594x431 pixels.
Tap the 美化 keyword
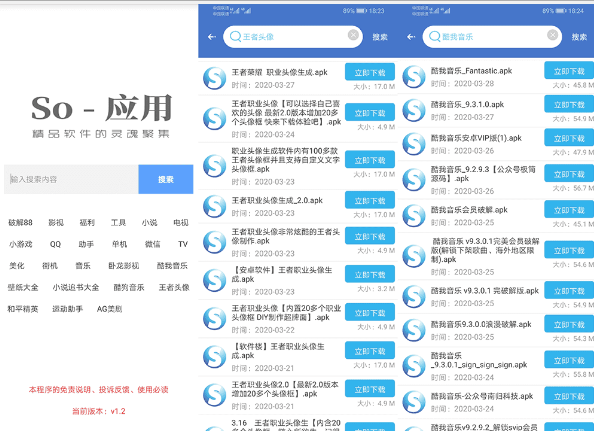pos(16,265)
